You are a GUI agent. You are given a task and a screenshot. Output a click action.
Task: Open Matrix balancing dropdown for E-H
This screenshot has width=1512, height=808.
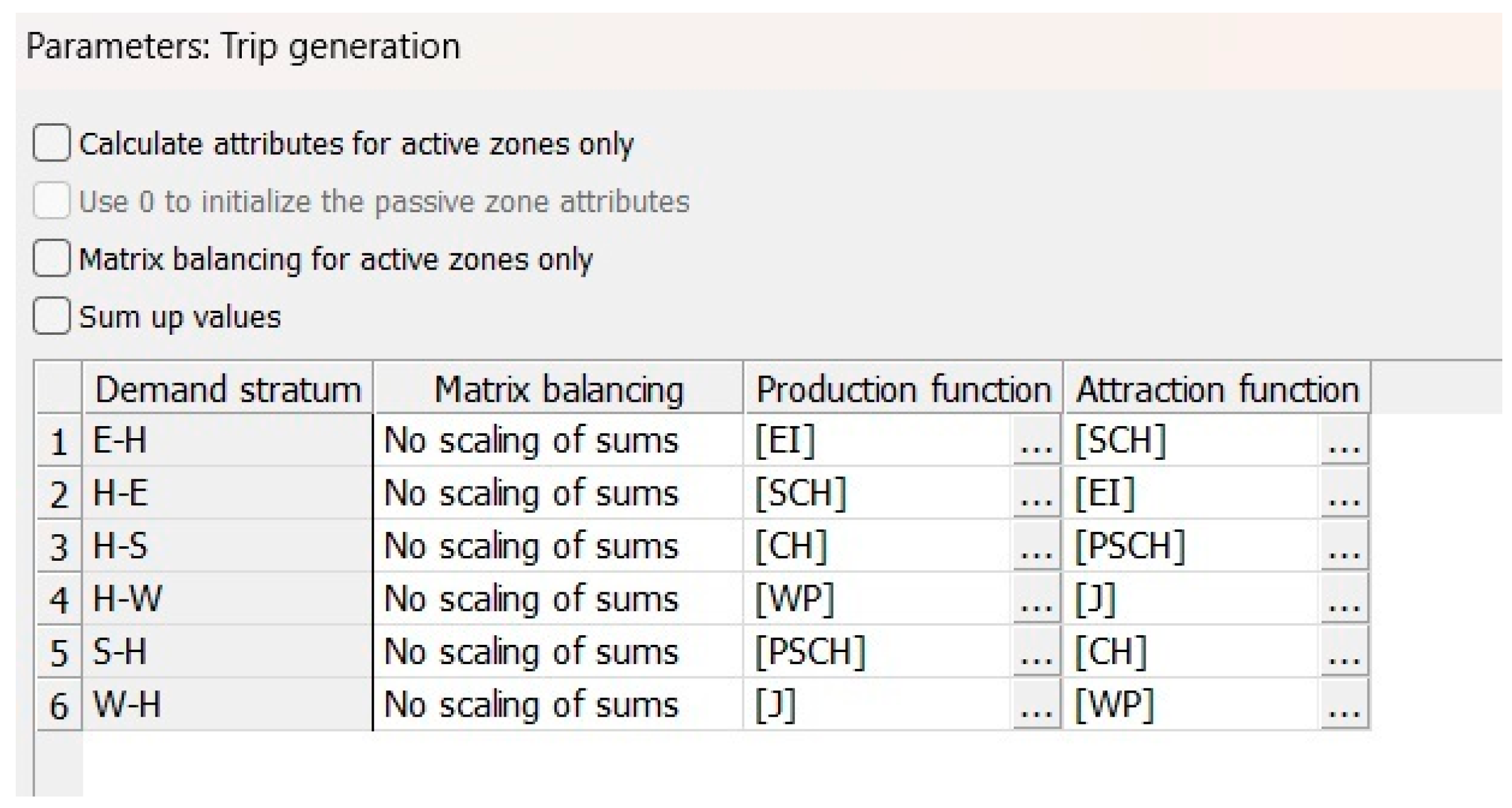pyautogui.click(x=557, y=441)
